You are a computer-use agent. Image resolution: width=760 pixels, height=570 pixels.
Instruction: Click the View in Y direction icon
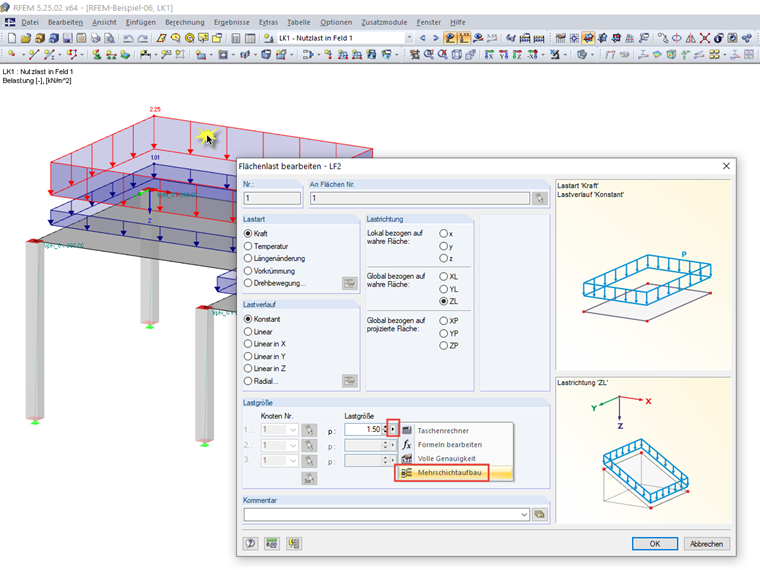point(504,55)
